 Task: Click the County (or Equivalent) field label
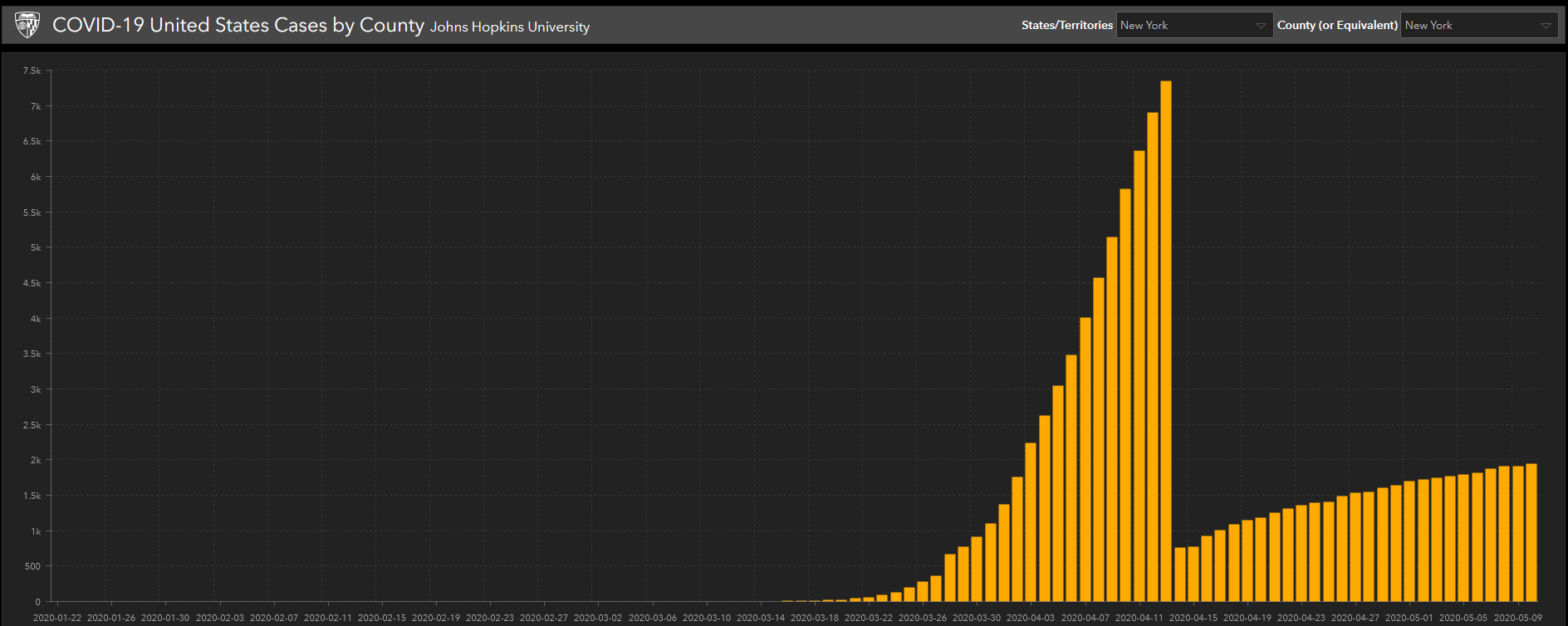pos(1337,26)
